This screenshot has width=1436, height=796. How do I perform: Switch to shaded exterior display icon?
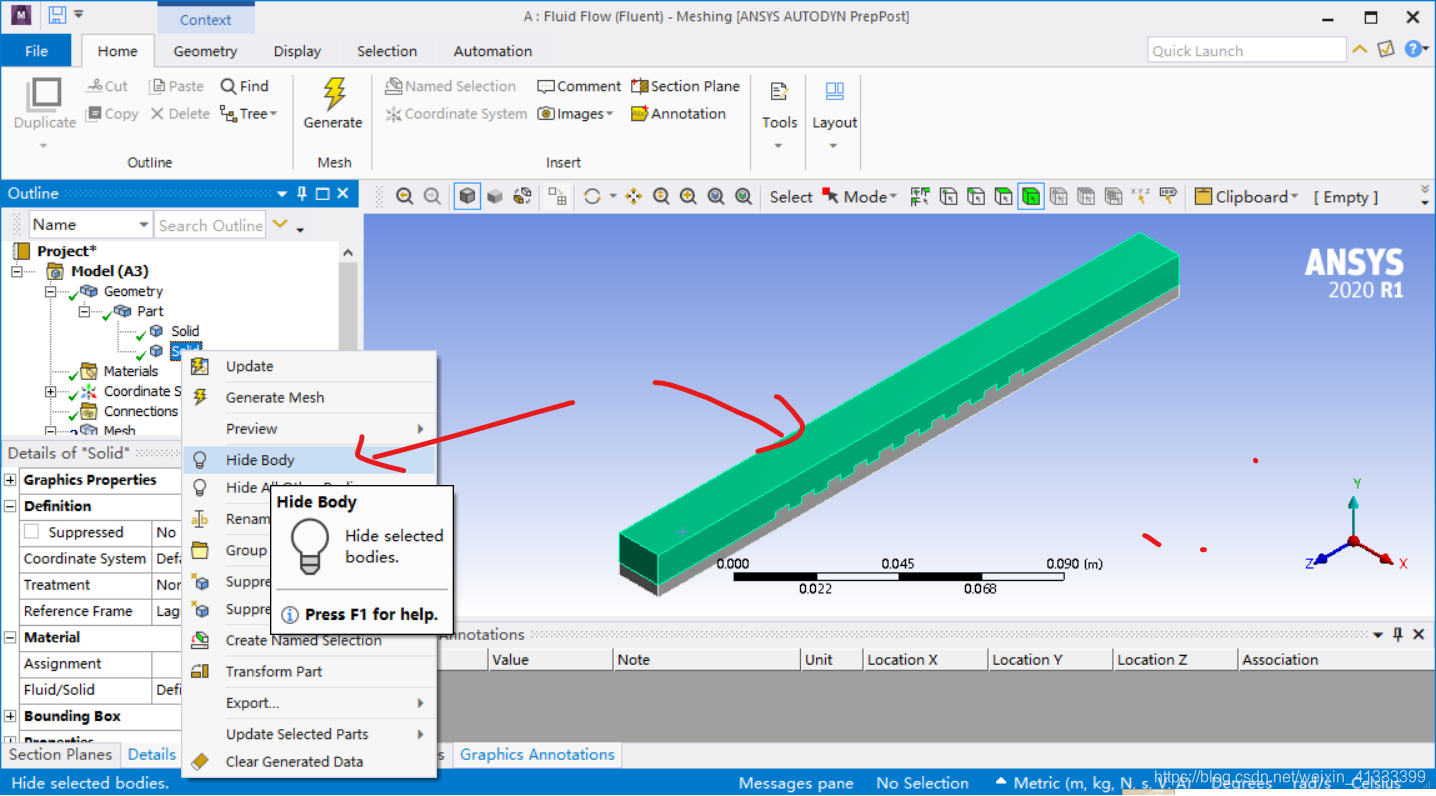(x=495, y=197)
